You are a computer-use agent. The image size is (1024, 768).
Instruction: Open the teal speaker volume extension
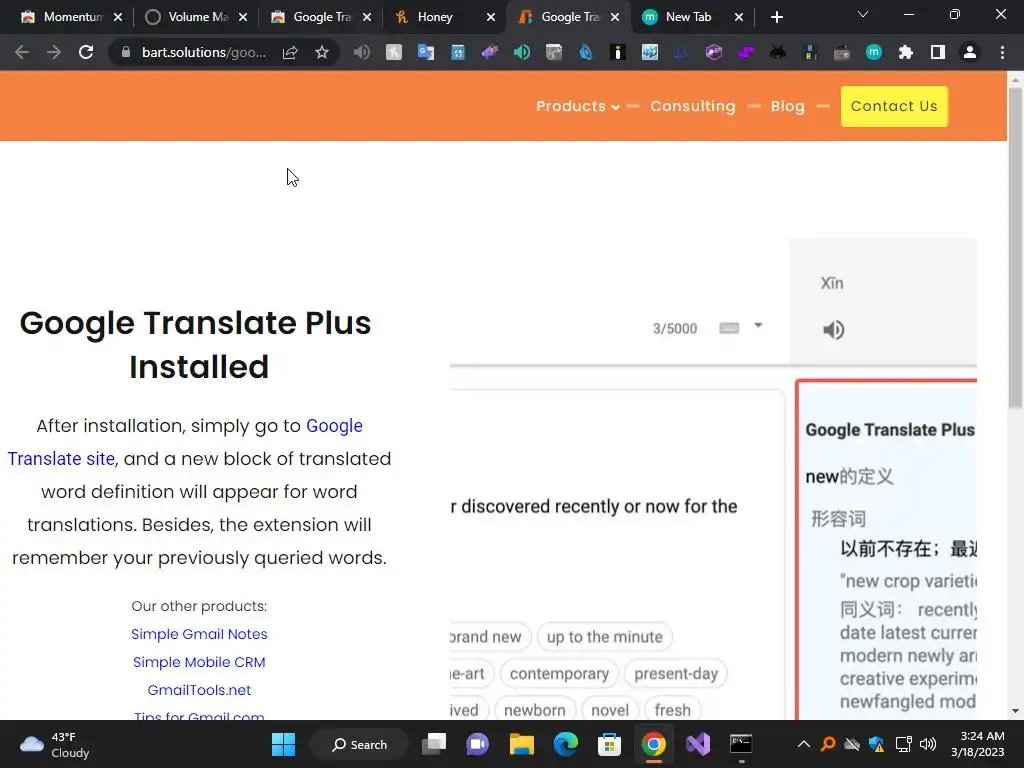click(x=522, y=52)
